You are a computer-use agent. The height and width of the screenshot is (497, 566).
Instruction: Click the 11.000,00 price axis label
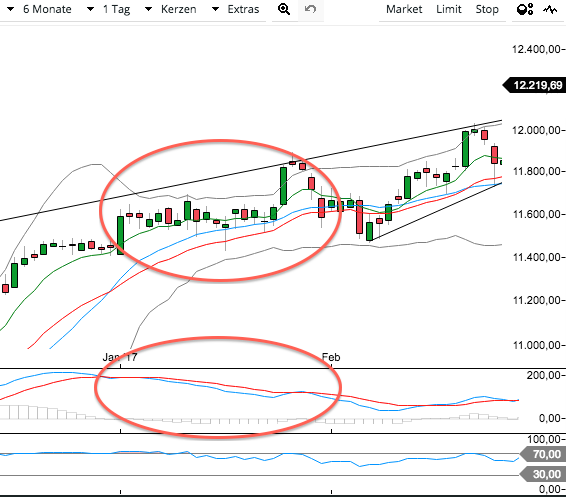pyautogui.click(x=536, y=345)
